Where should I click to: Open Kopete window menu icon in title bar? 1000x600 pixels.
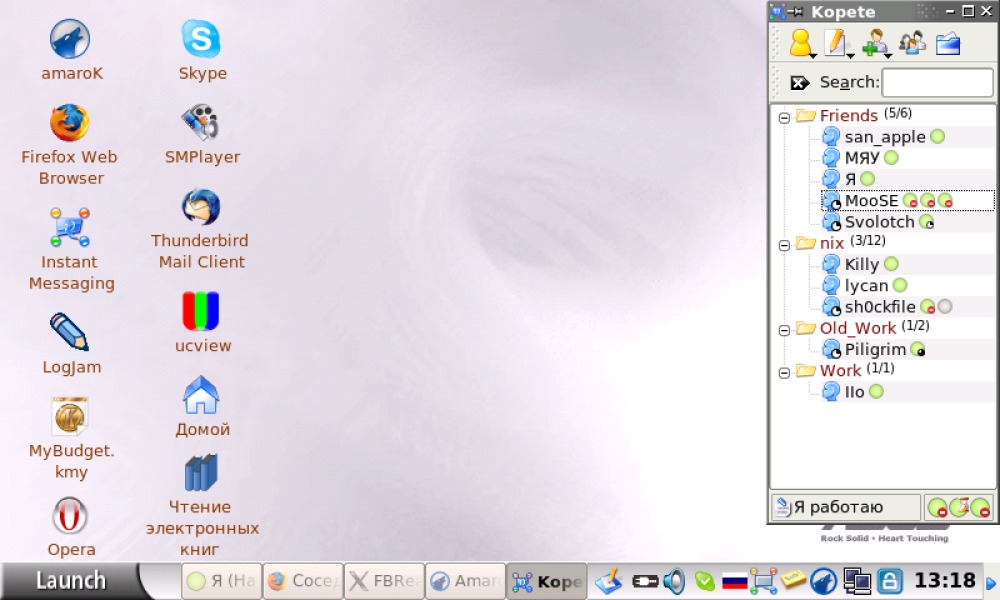pos(777,11)
